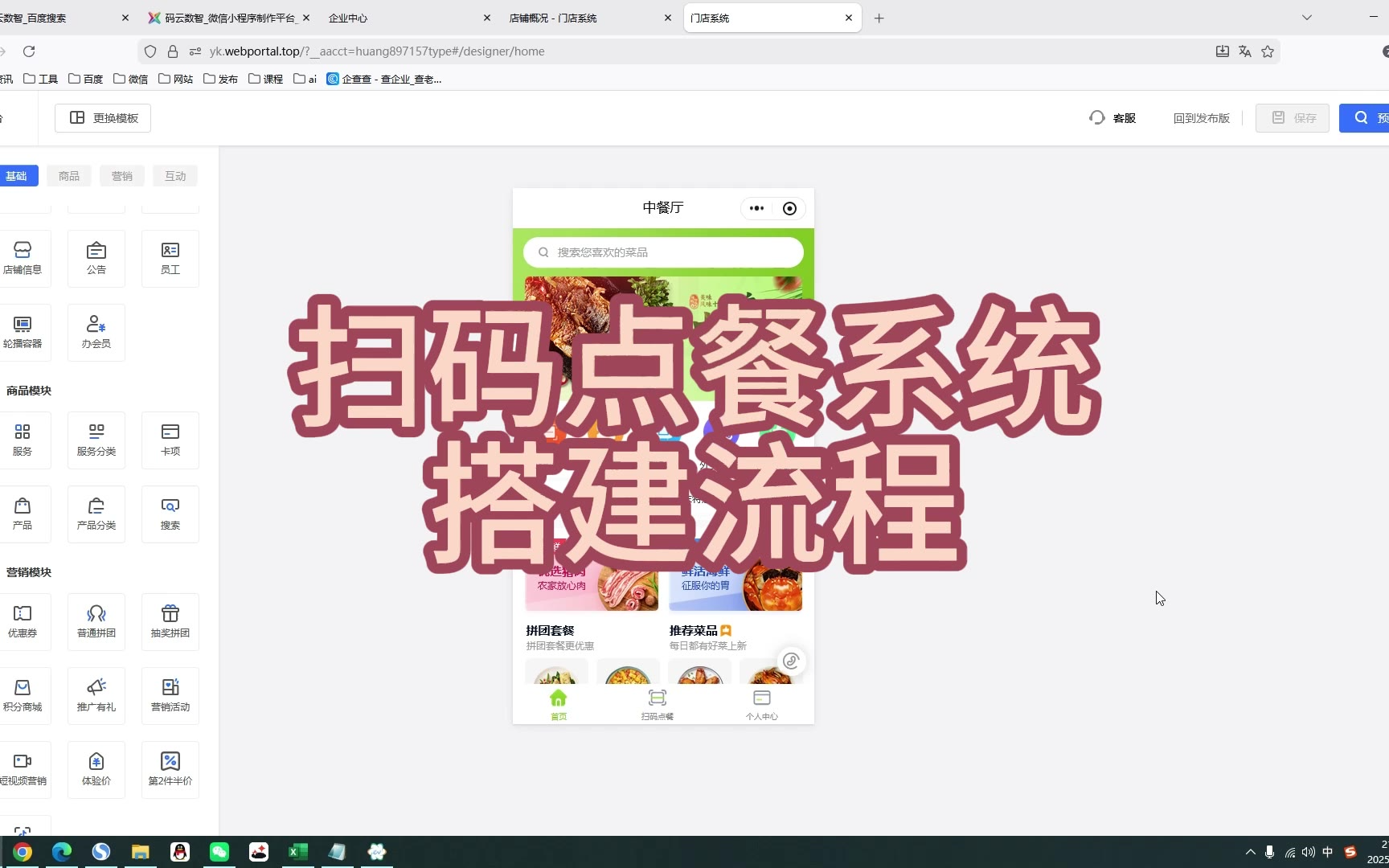Add the 公告 announcement component
Image resolution: width=1389 pixels, height=868 pixels.
[96, 258]
